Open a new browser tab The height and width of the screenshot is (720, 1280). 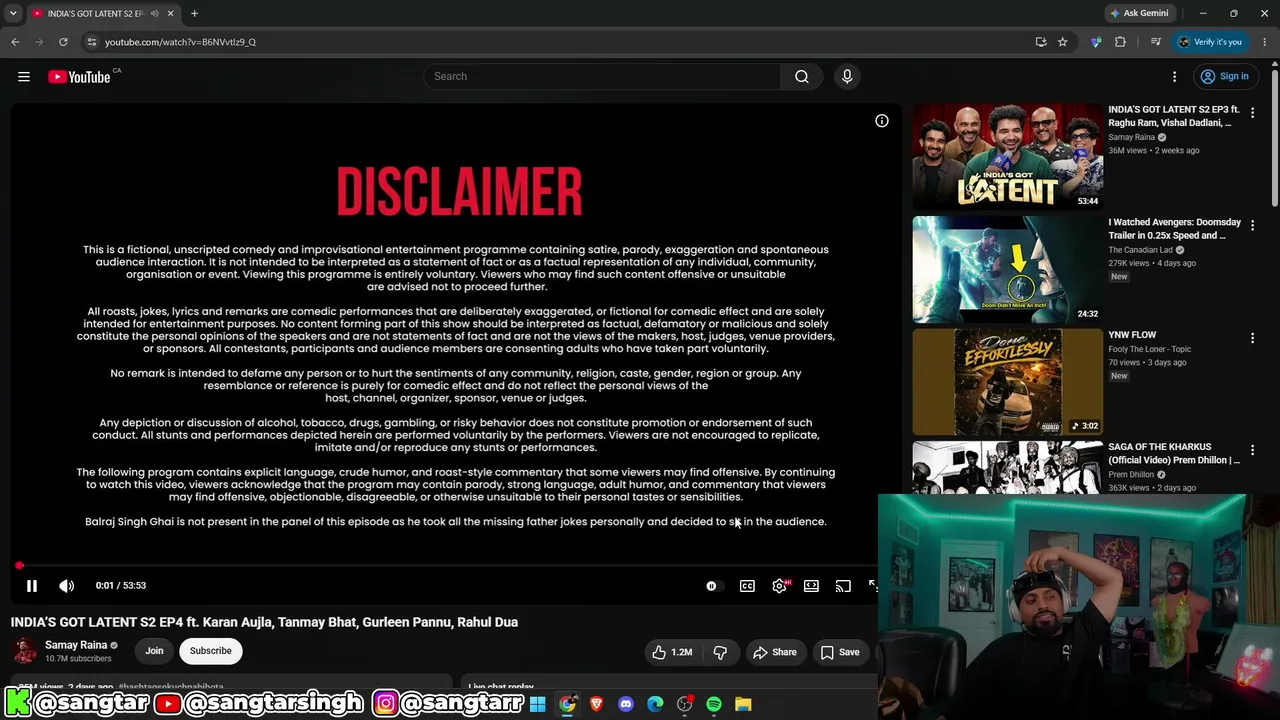[x=194, y=14]
